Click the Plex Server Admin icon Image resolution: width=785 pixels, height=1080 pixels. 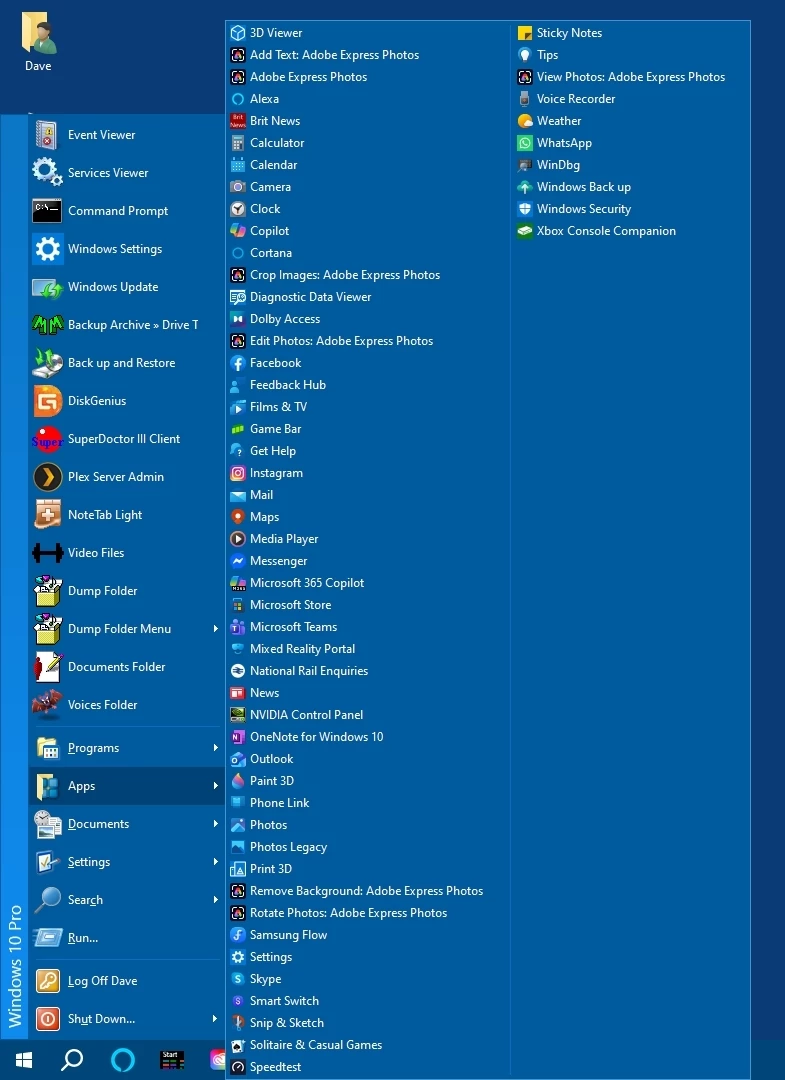[x=48, y=477]
